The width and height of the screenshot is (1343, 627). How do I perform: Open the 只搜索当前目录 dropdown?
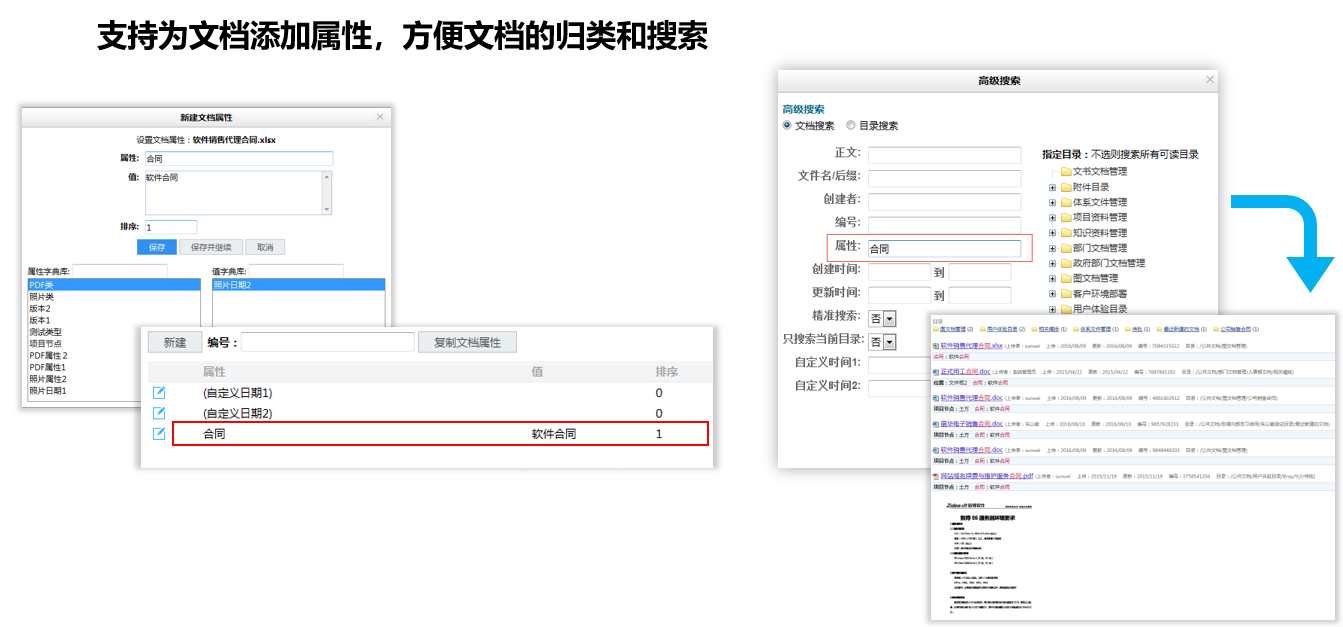point(883,342)
